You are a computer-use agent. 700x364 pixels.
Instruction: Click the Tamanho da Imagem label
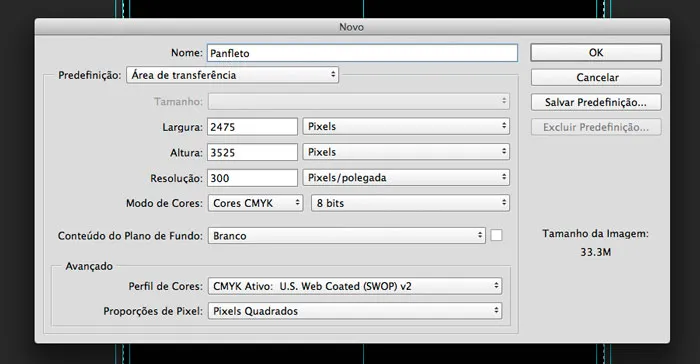[x=596, y=234]
